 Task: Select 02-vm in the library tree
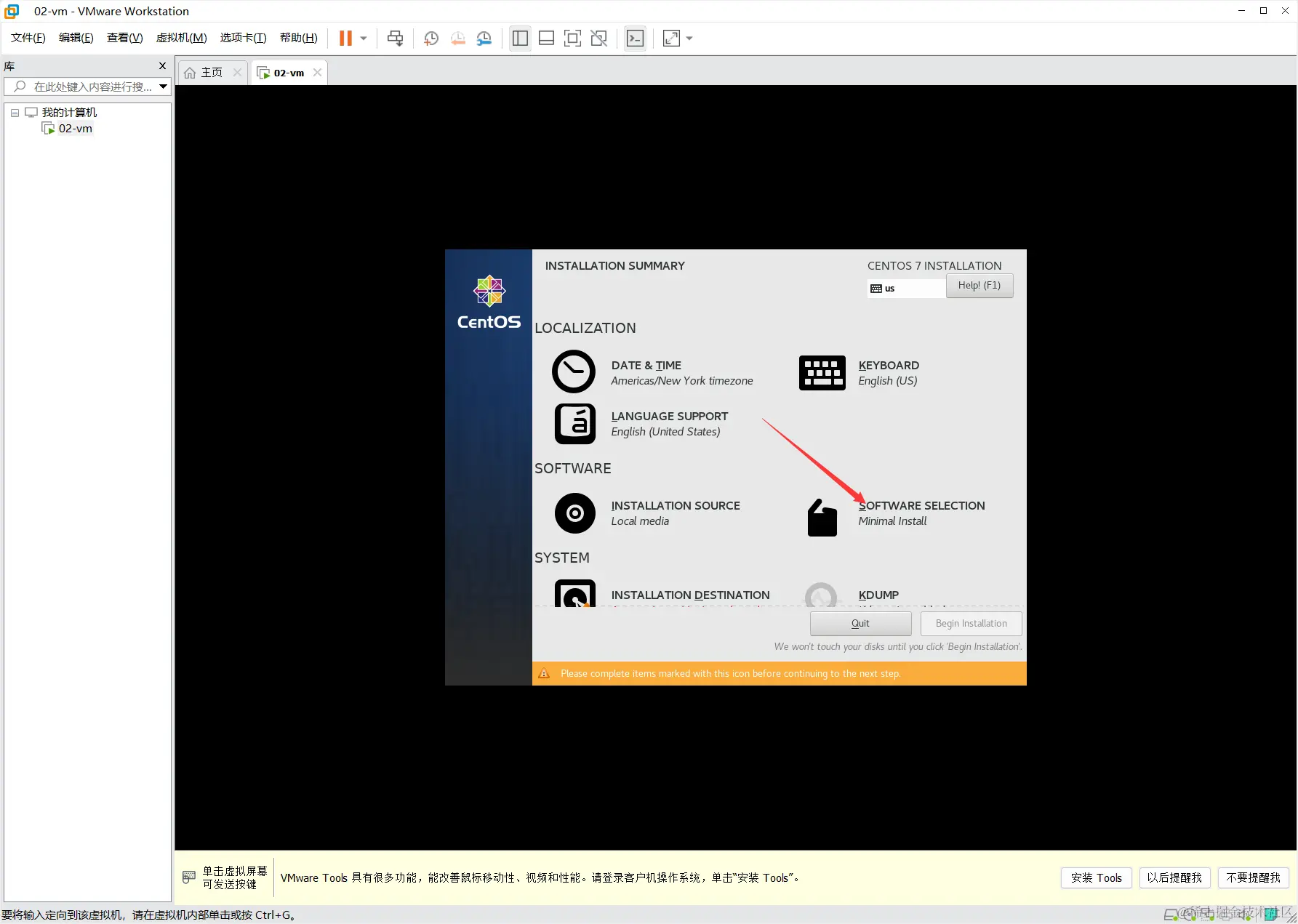pyautogui.click(x=76, y=129)
